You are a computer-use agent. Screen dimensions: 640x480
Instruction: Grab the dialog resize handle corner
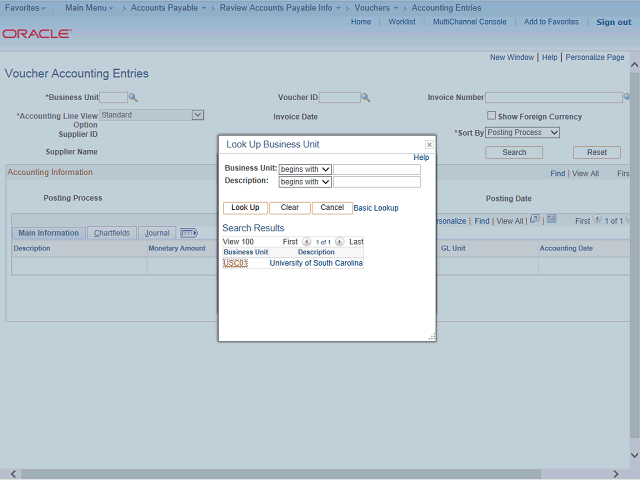click(x=432, y=337)
